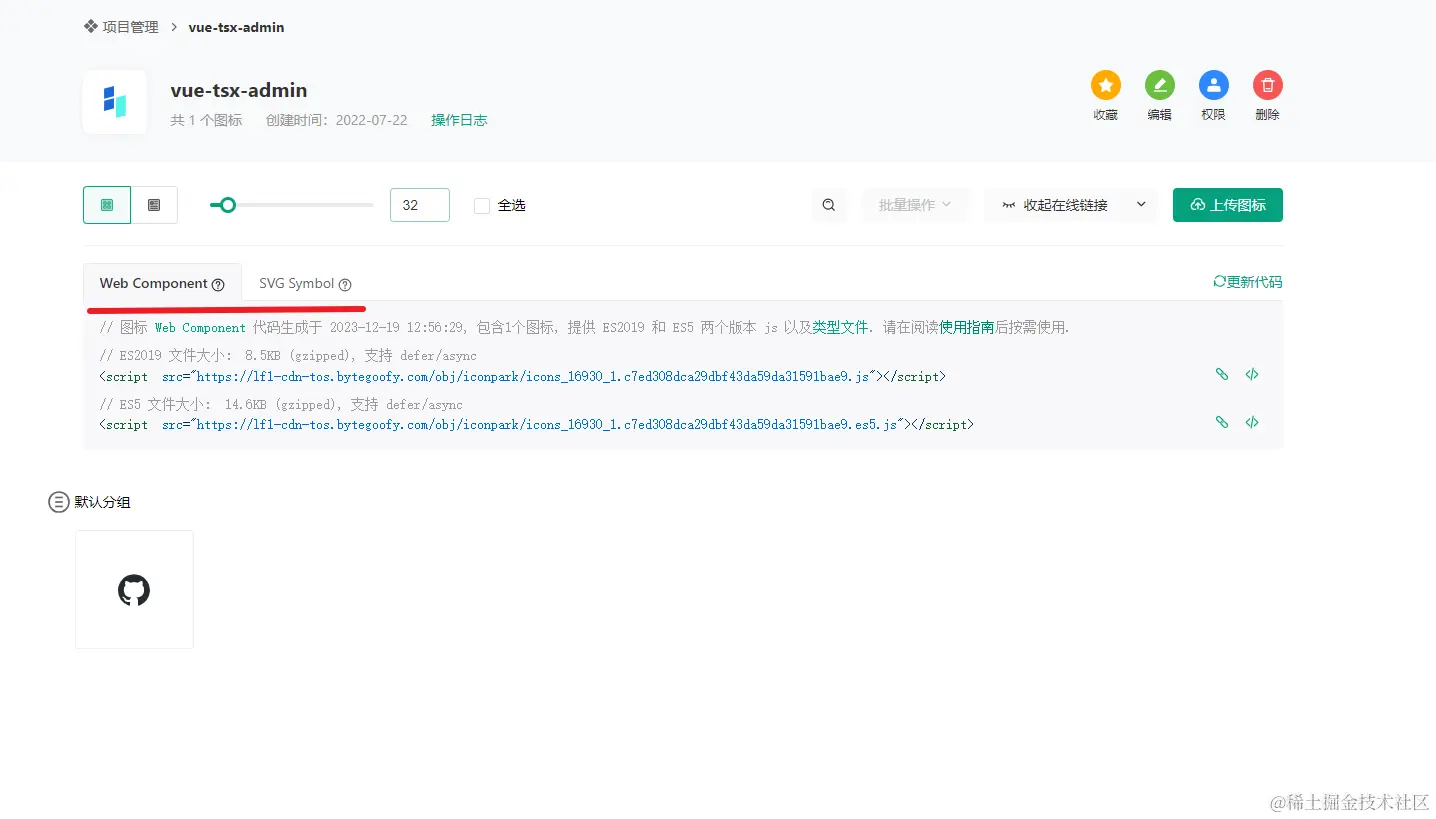
Task: Click 创建时间 2022-07-22 text
Action: [x=336, y=120]
